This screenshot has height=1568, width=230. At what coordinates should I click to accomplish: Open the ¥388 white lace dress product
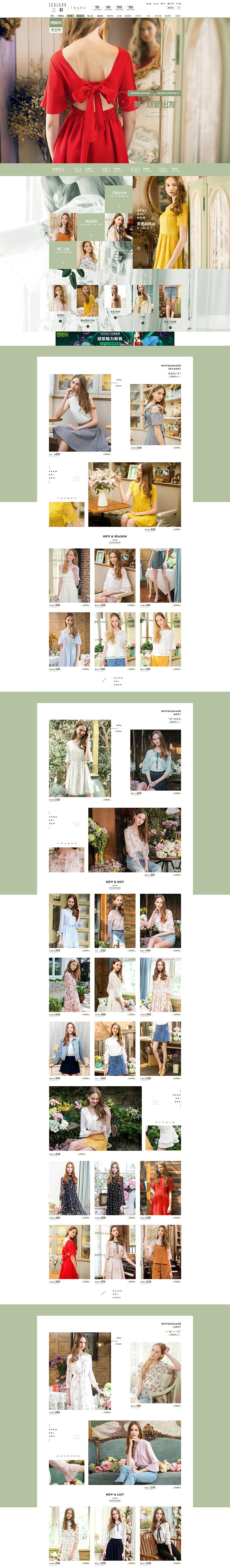115,985
